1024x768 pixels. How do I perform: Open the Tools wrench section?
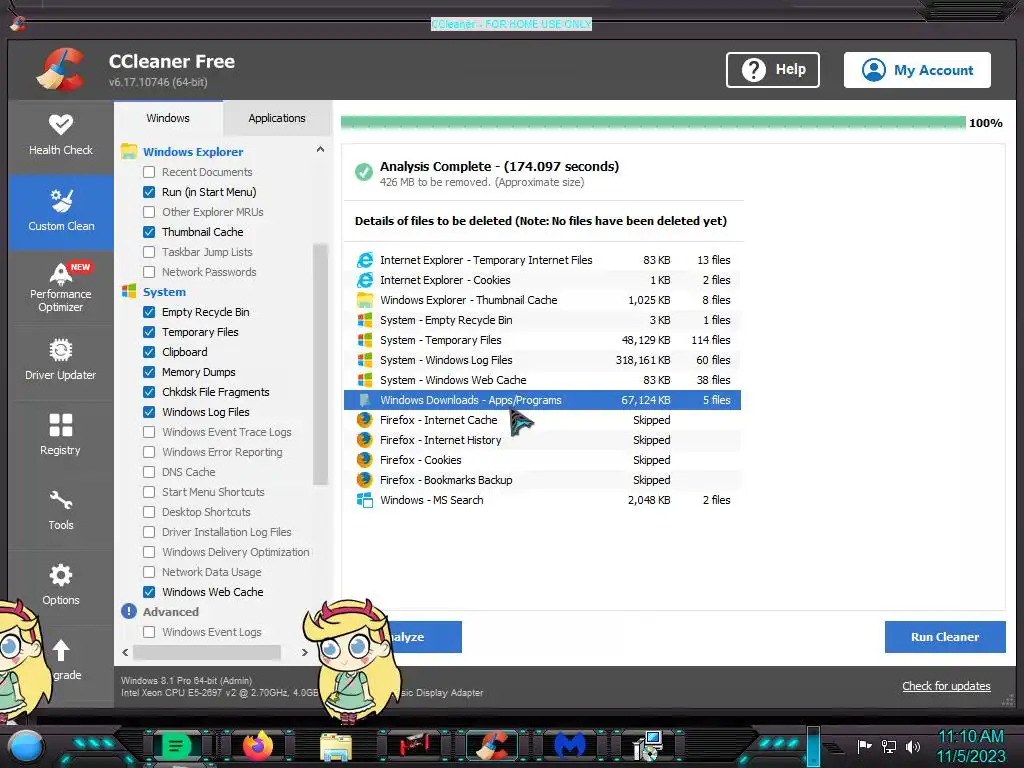pyautogui.click(x=61, y=510)
